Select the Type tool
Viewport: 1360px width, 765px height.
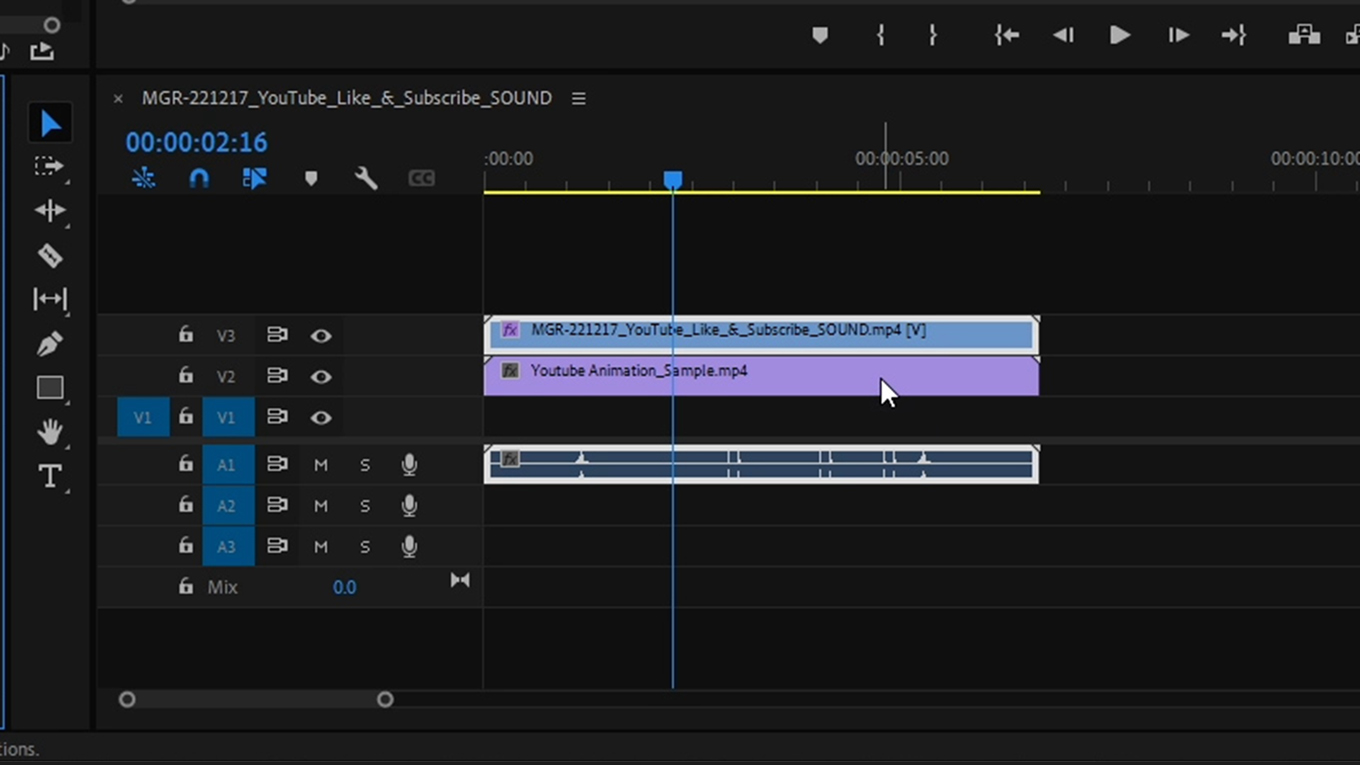(x=50, y=476)
